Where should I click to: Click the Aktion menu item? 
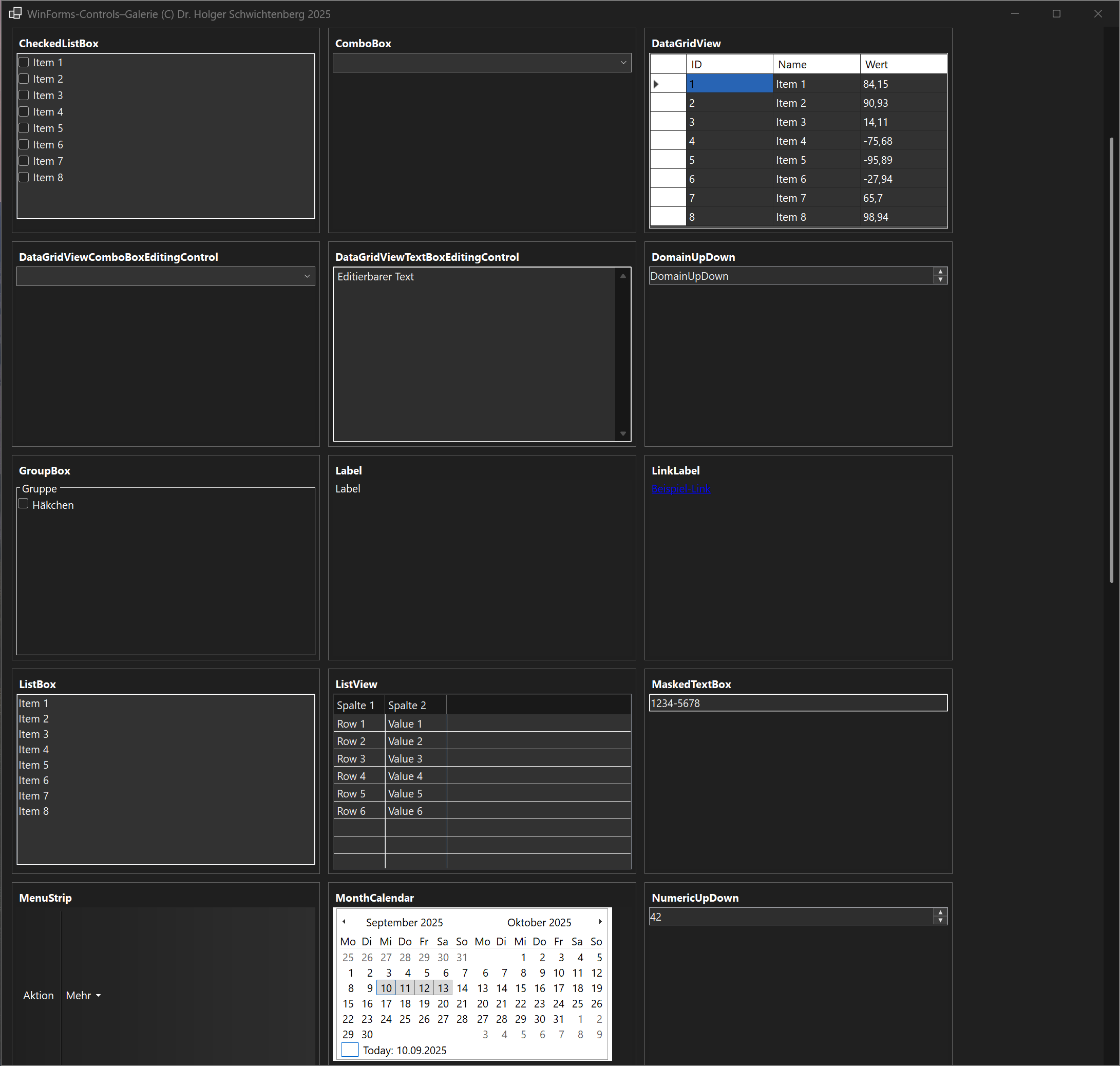click(38, 995)
